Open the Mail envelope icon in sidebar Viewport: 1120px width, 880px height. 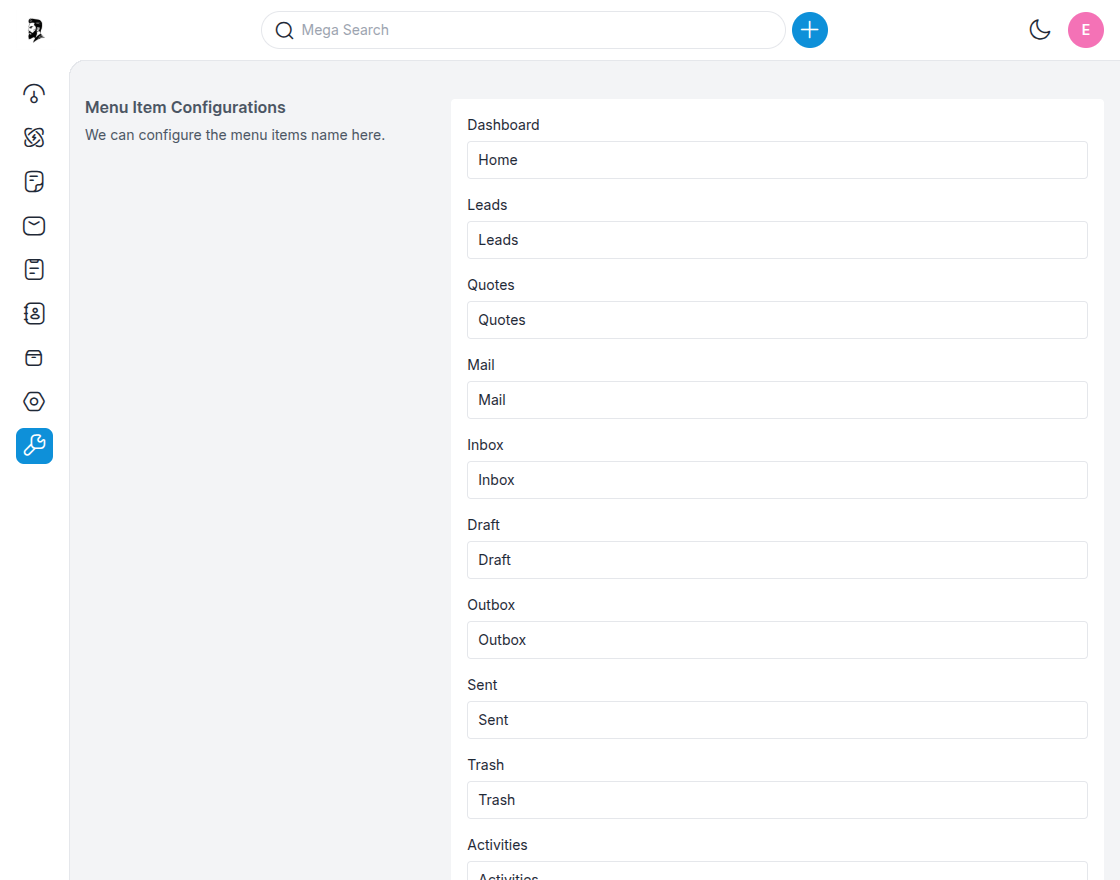[x=34, y=226]
